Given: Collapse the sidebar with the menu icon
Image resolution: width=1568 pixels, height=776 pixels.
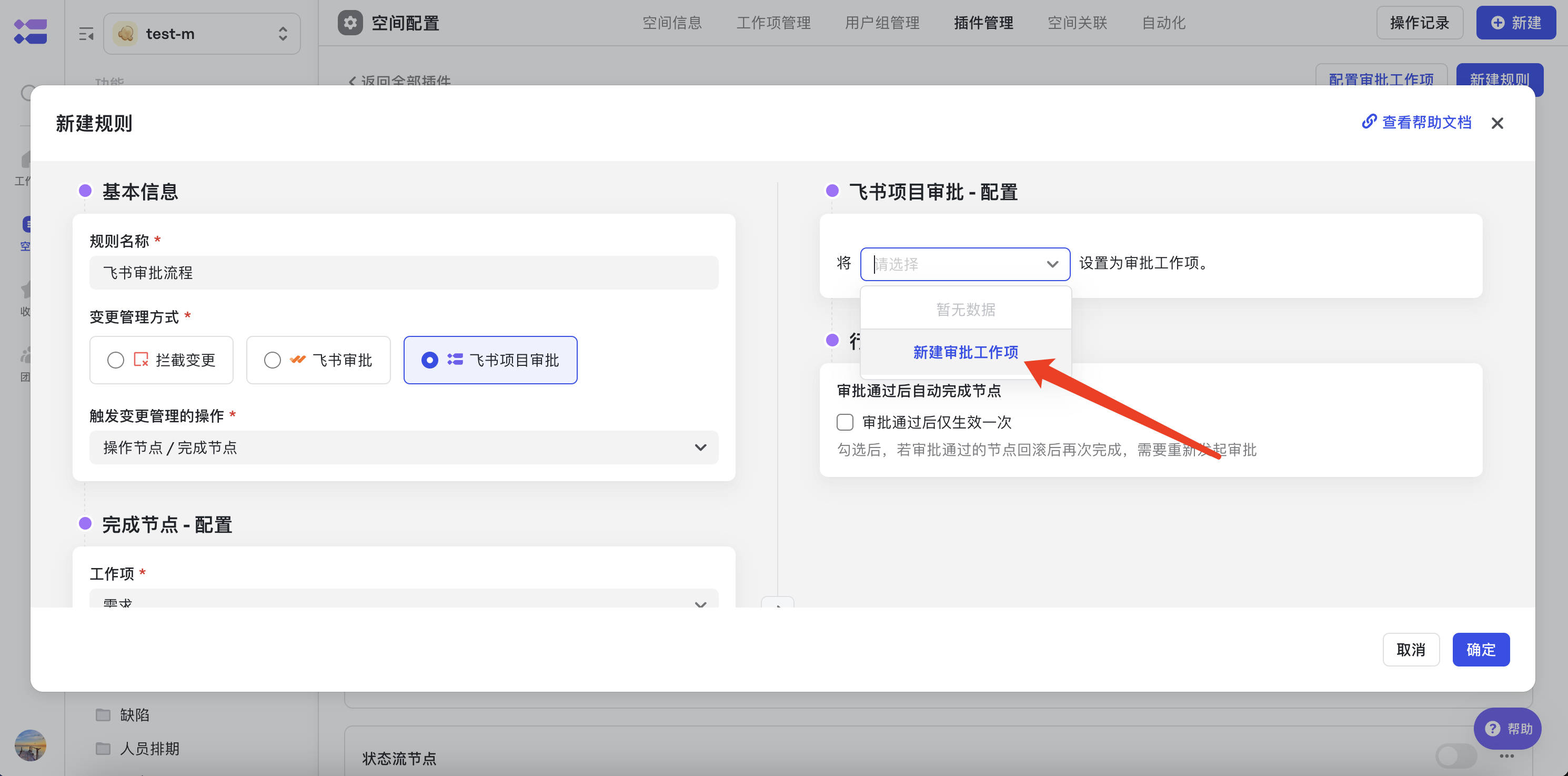Looking at the screenshot, I should pos(86,34).
